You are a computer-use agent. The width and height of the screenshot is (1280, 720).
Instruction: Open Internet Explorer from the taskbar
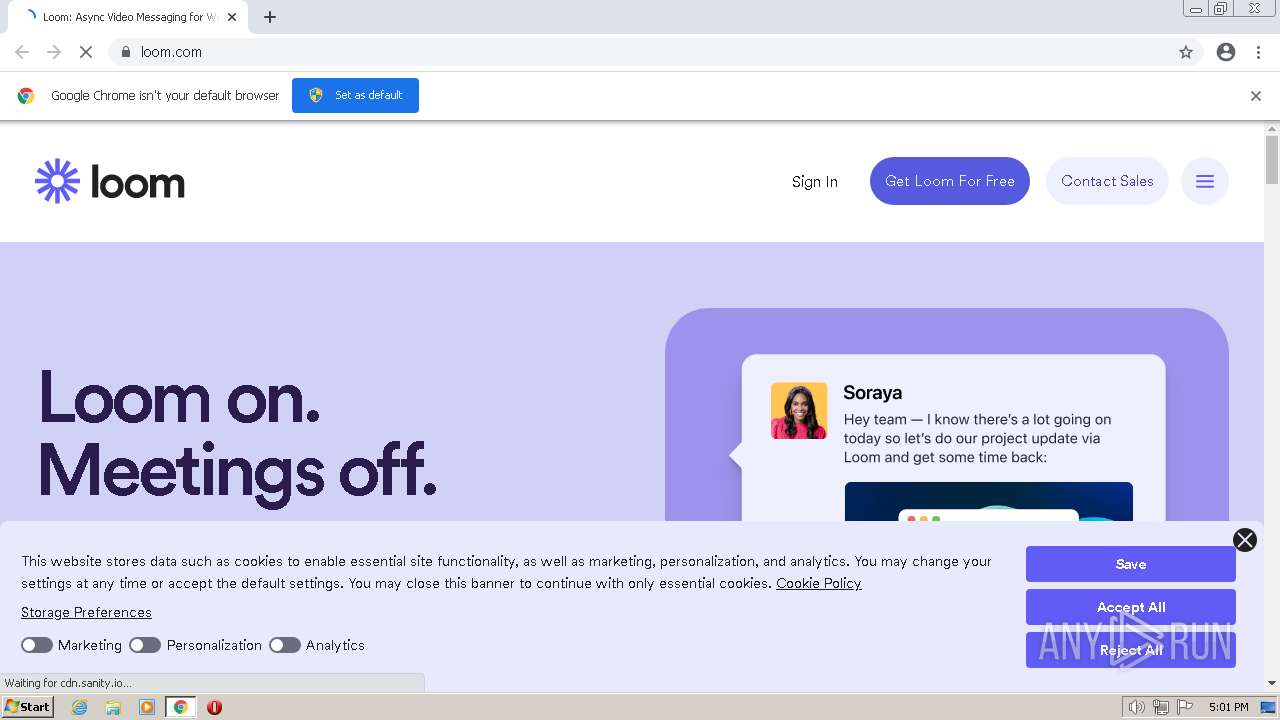(x=80, y=707)
